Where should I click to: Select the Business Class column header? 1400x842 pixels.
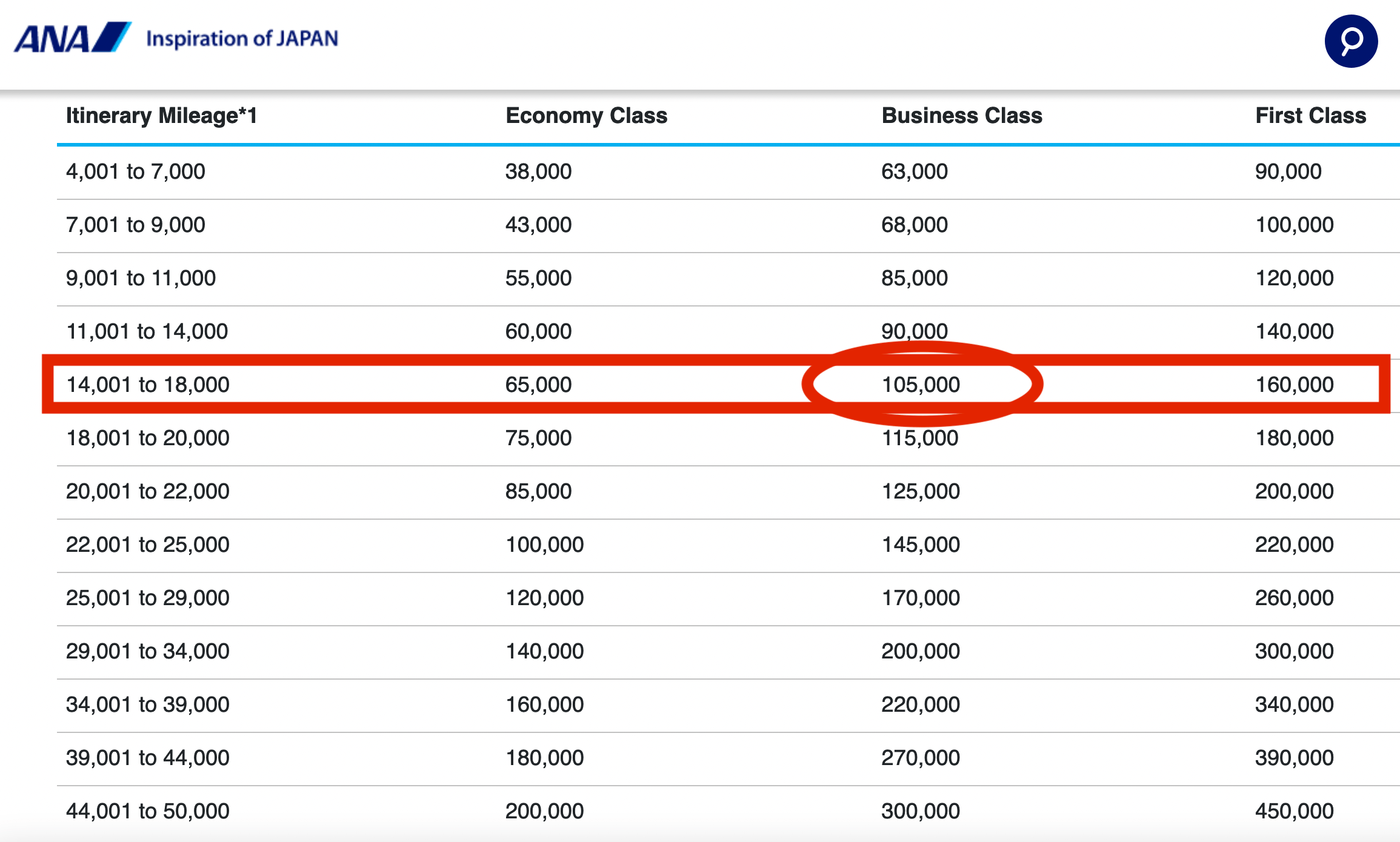(x=962, y=115)
